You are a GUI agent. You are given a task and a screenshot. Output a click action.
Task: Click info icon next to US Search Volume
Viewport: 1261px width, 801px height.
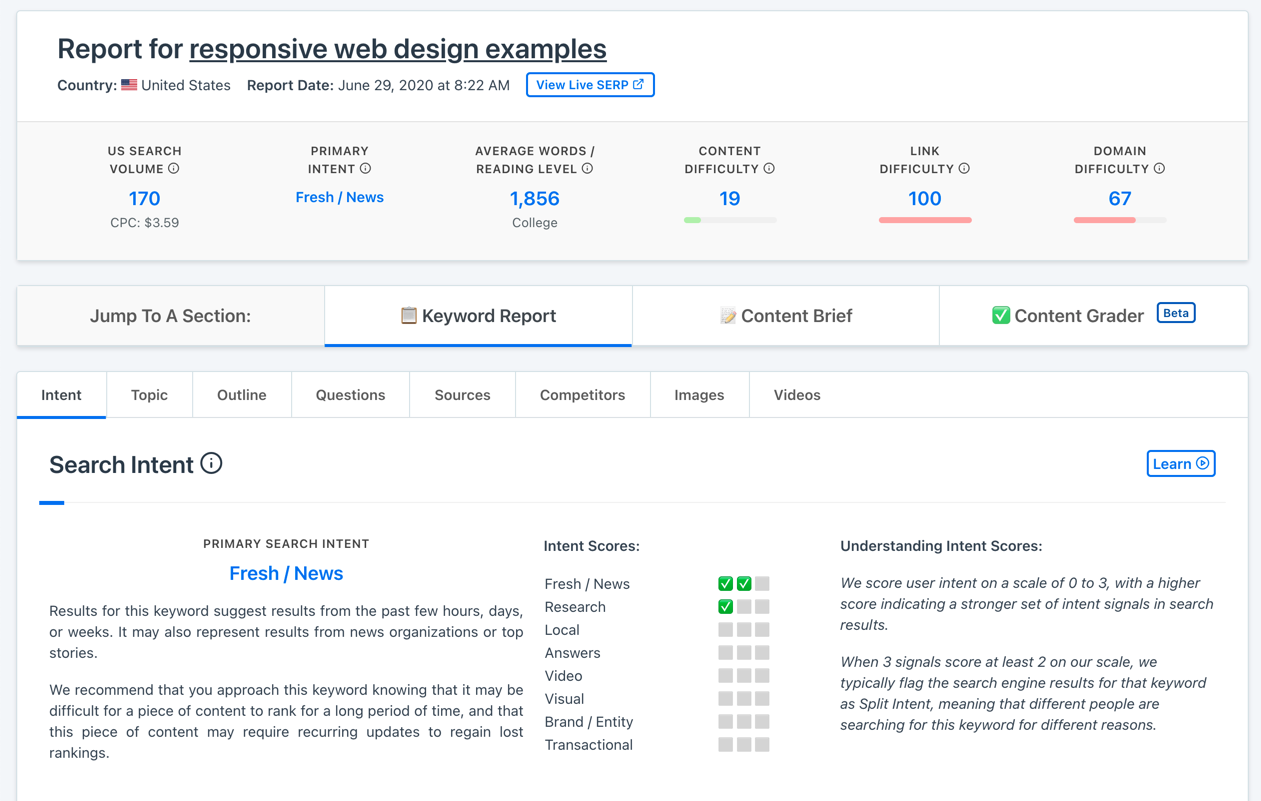(174, 169)
